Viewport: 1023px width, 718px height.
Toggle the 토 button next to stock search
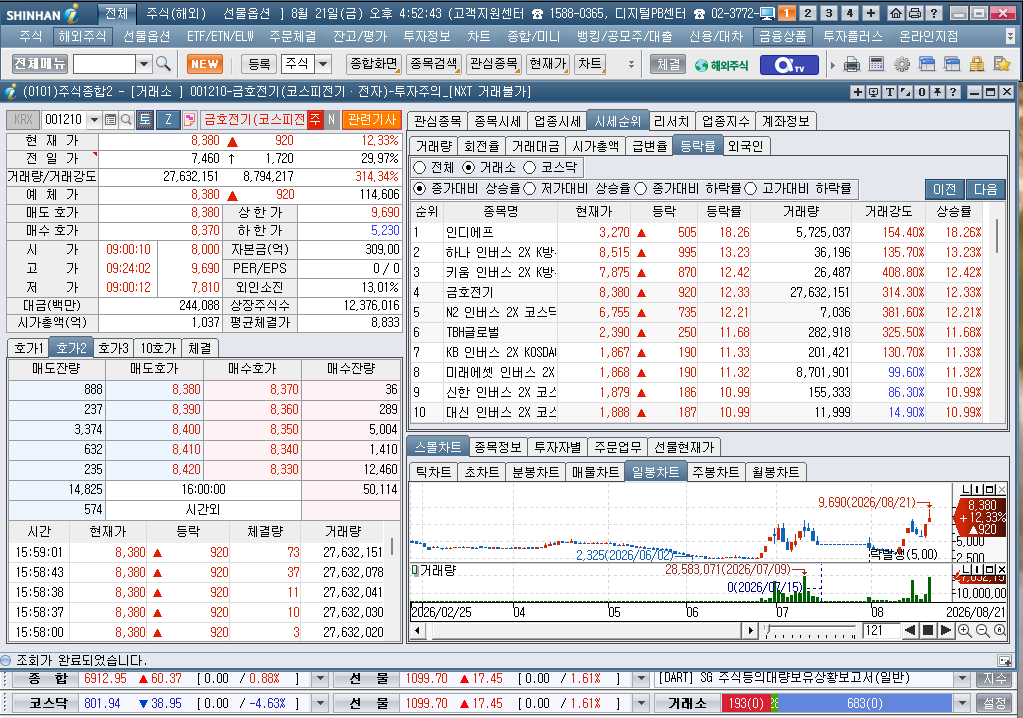tap(144, 119)
